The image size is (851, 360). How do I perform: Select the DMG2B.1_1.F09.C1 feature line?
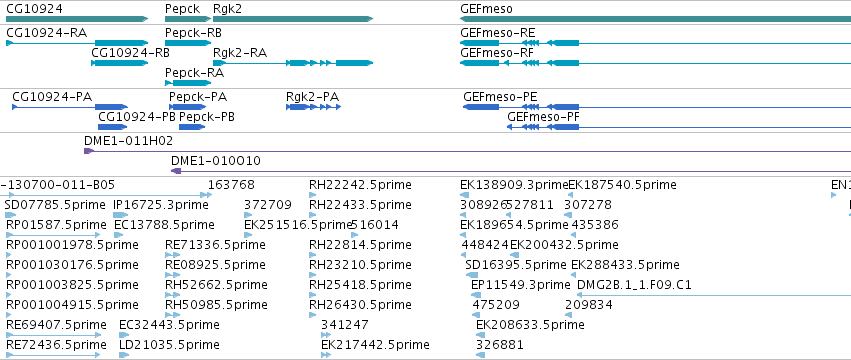pyautogui.click(x=708, y=295)
